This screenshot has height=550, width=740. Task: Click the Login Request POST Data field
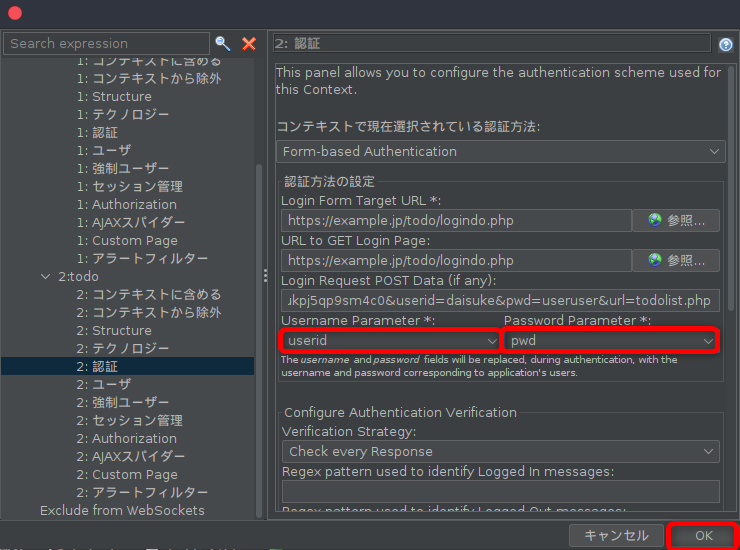(x=500, y=300)
